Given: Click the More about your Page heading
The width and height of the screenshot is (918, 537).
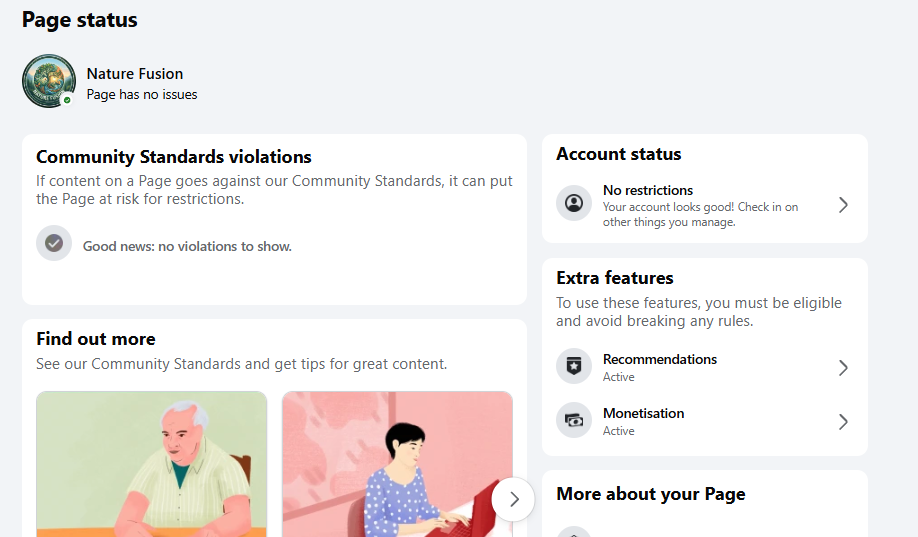Looking at the screenshot, I should [651, 494].
